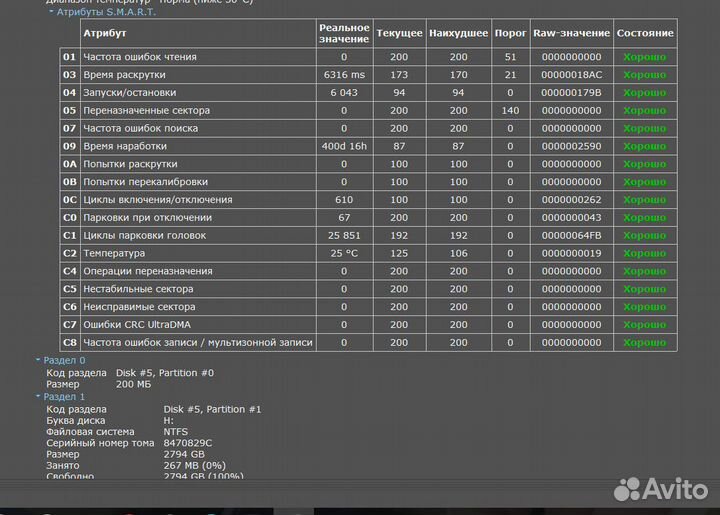
Task: Click the Состояние column header
Action: click(x=645, y=33)
